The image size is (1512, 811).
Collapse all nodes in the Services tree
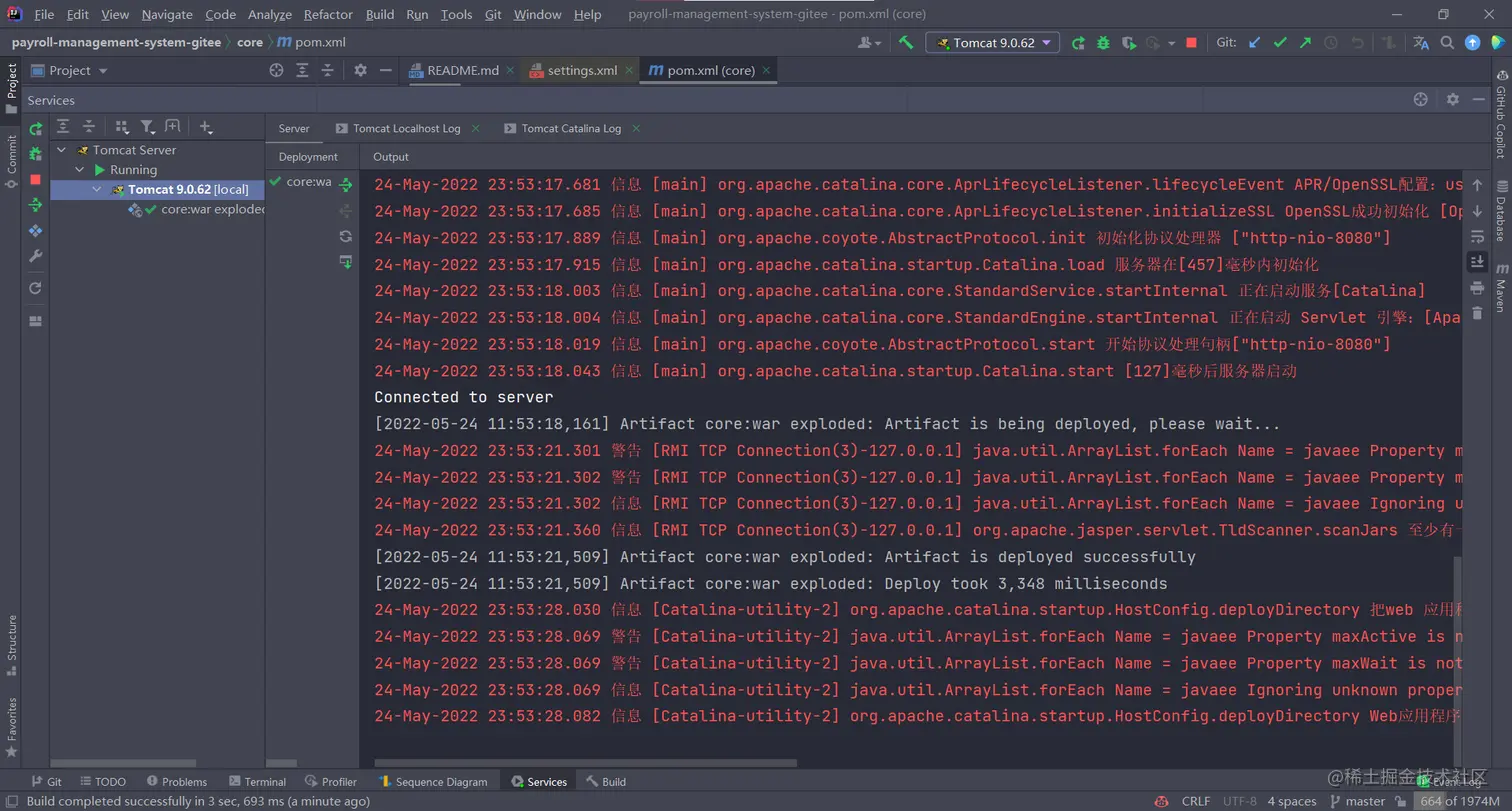coord(89,127)
